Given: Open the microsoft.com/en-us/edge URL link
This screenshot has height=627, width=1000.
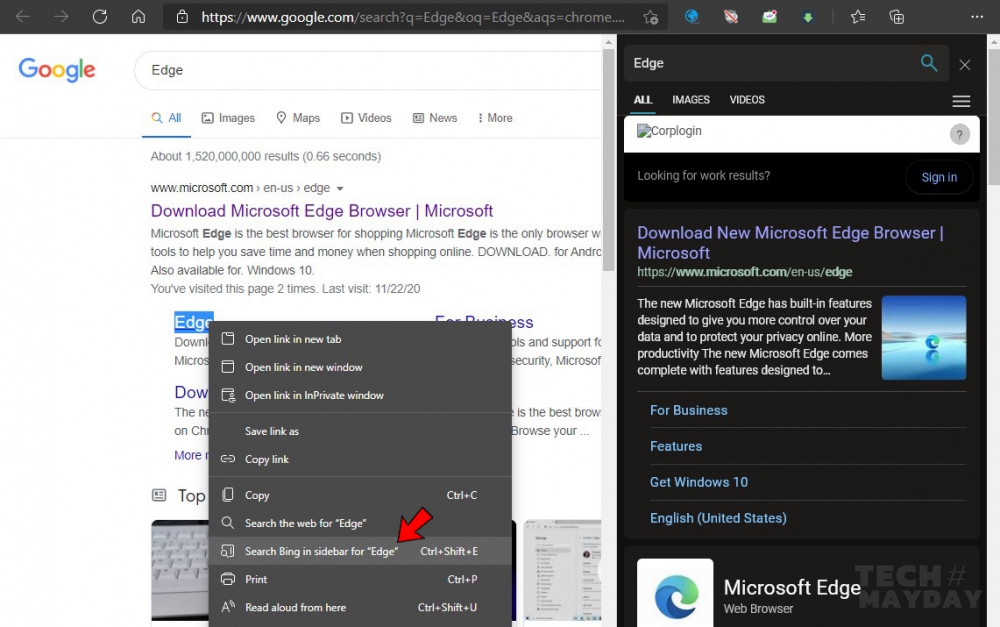Looking at the screenshot, I should click(744, 272).
